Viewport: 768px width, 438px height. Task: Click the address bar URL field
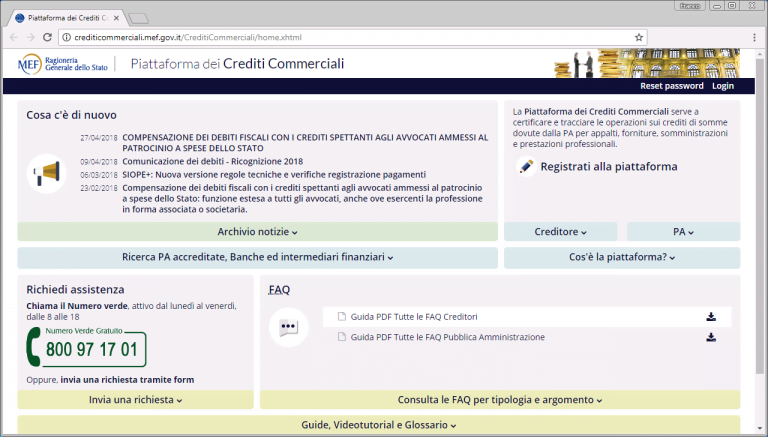click(x=353, y=37)
